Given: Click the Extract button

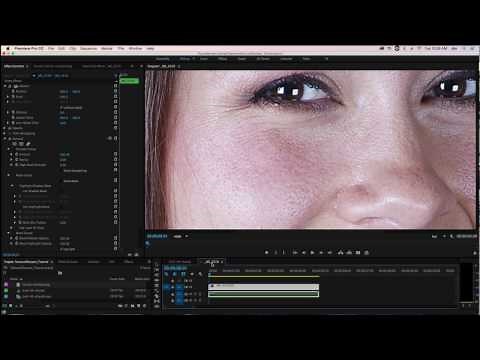Looking at the screenshot, I should coord(349,253).
